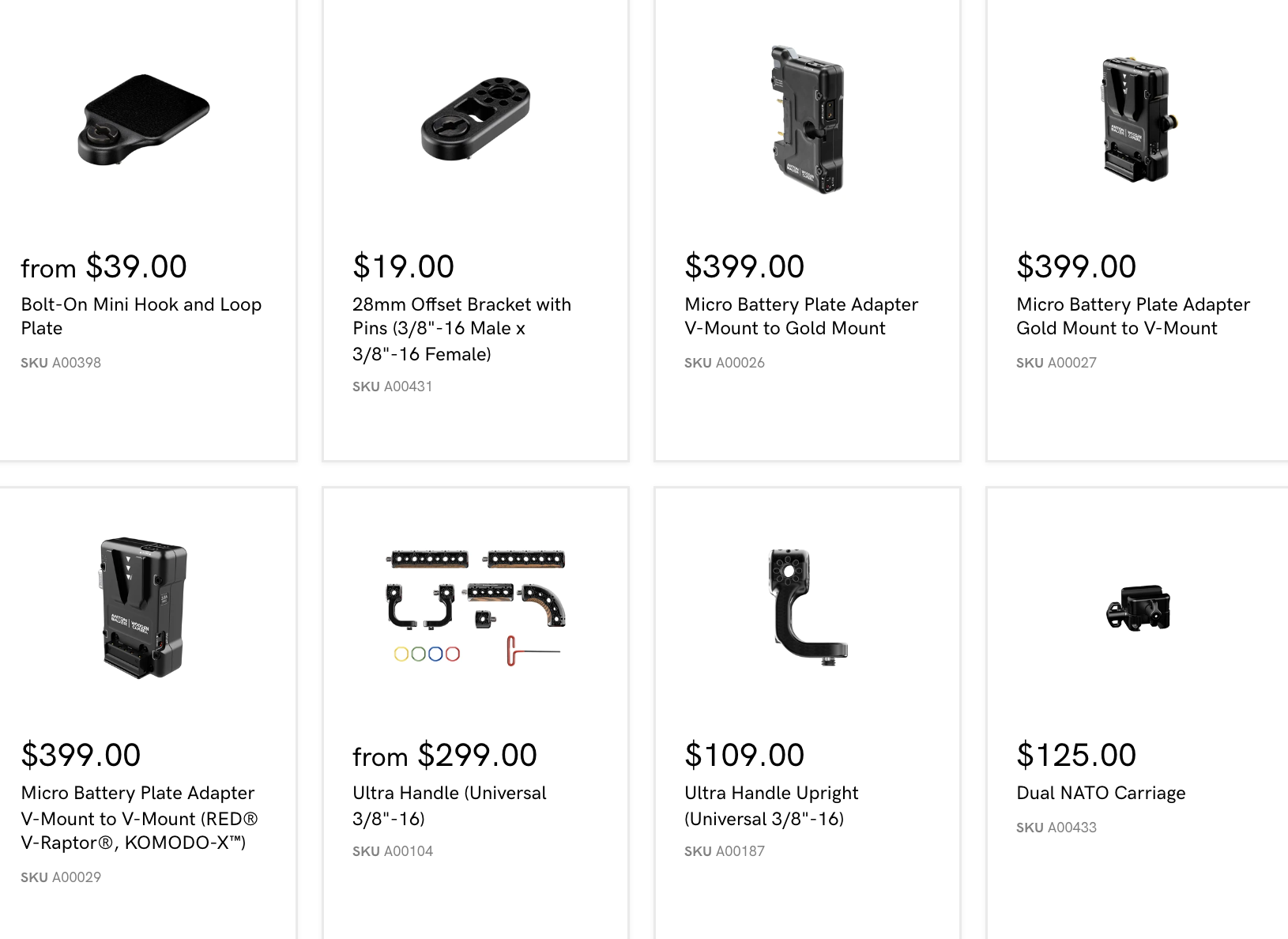Click the 28mm Offset Bracket with Pins title
Image resolution: width=1288 pixels, height=939 pixels.
pyautogui.click(x=461, y=329)
